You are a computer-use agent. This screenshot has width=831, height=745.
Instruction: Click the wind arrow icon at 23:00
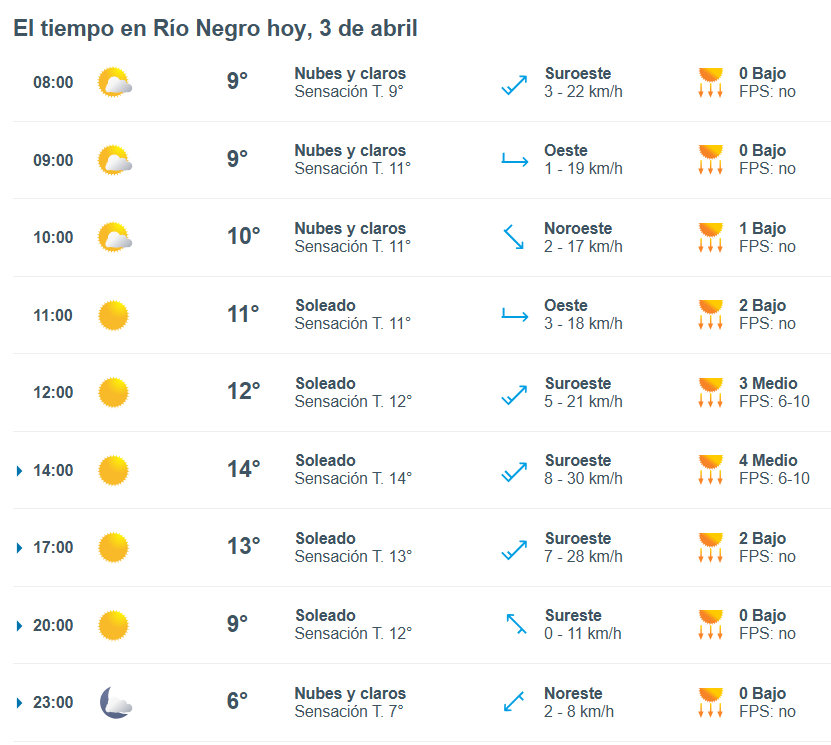click(x=514, y=702)
